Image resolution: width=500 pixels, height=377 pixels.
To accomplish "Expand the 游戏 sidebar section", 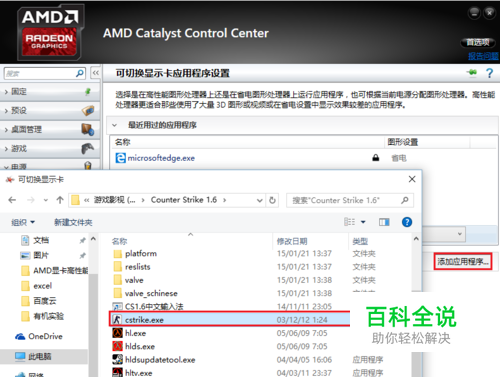I will pyautogui.click(x=6, y=149).
